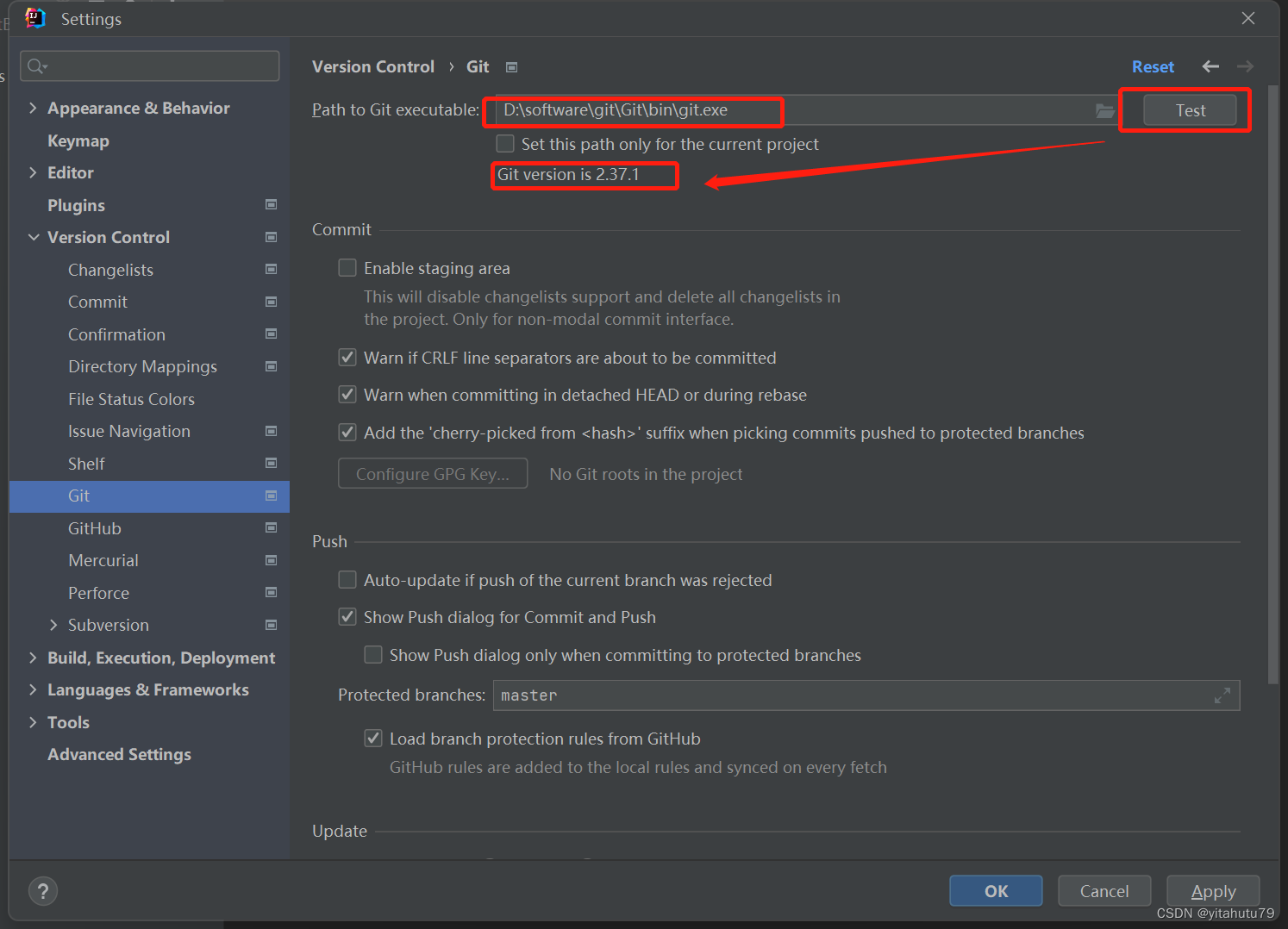Click project icon beside Commit row
Image resolution: width=1288 pixels, height=929 pixels.
pos(272,302)
